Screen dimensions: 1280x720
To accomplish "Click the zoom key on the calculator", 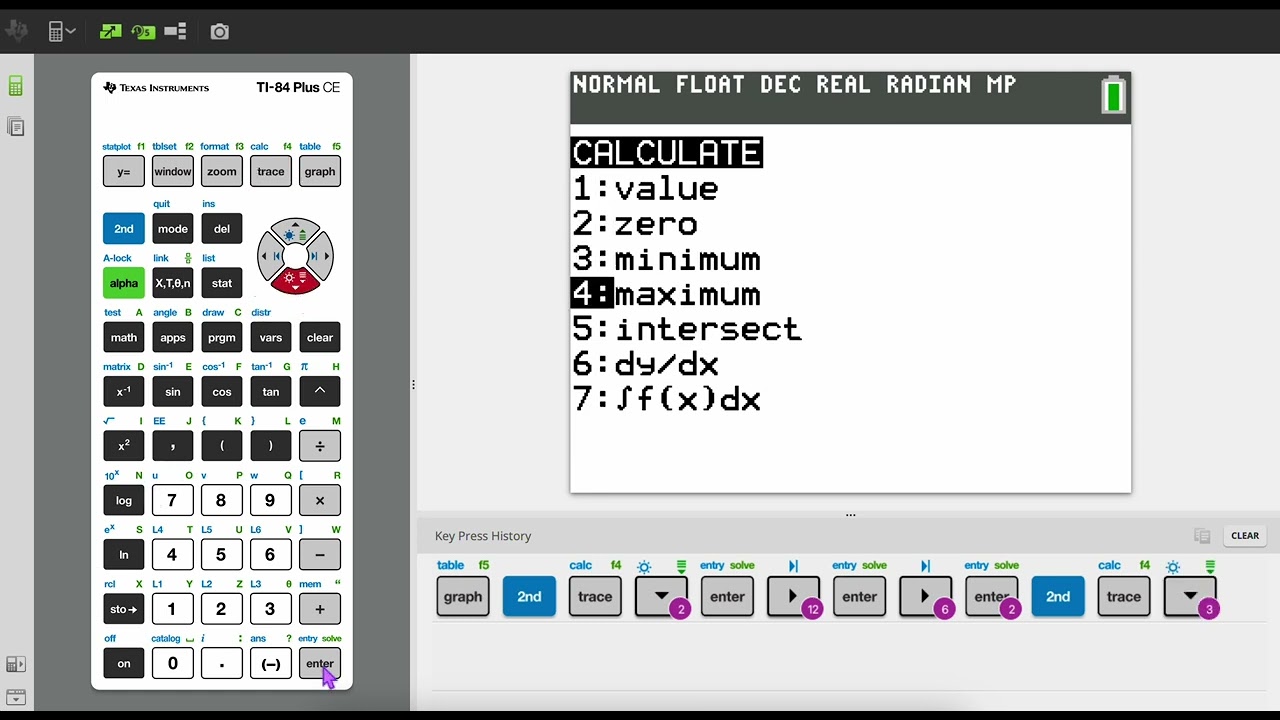I will click(x=222, y=171).
